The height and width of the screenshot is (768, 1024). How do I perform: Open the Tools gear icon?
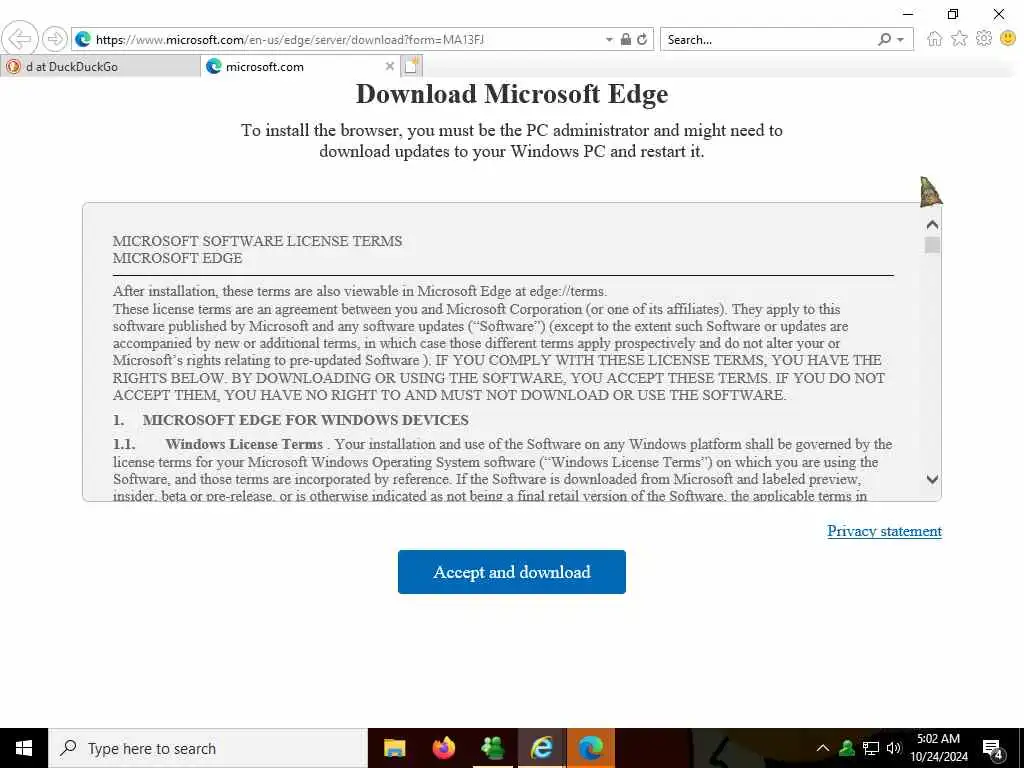(984, 39)
